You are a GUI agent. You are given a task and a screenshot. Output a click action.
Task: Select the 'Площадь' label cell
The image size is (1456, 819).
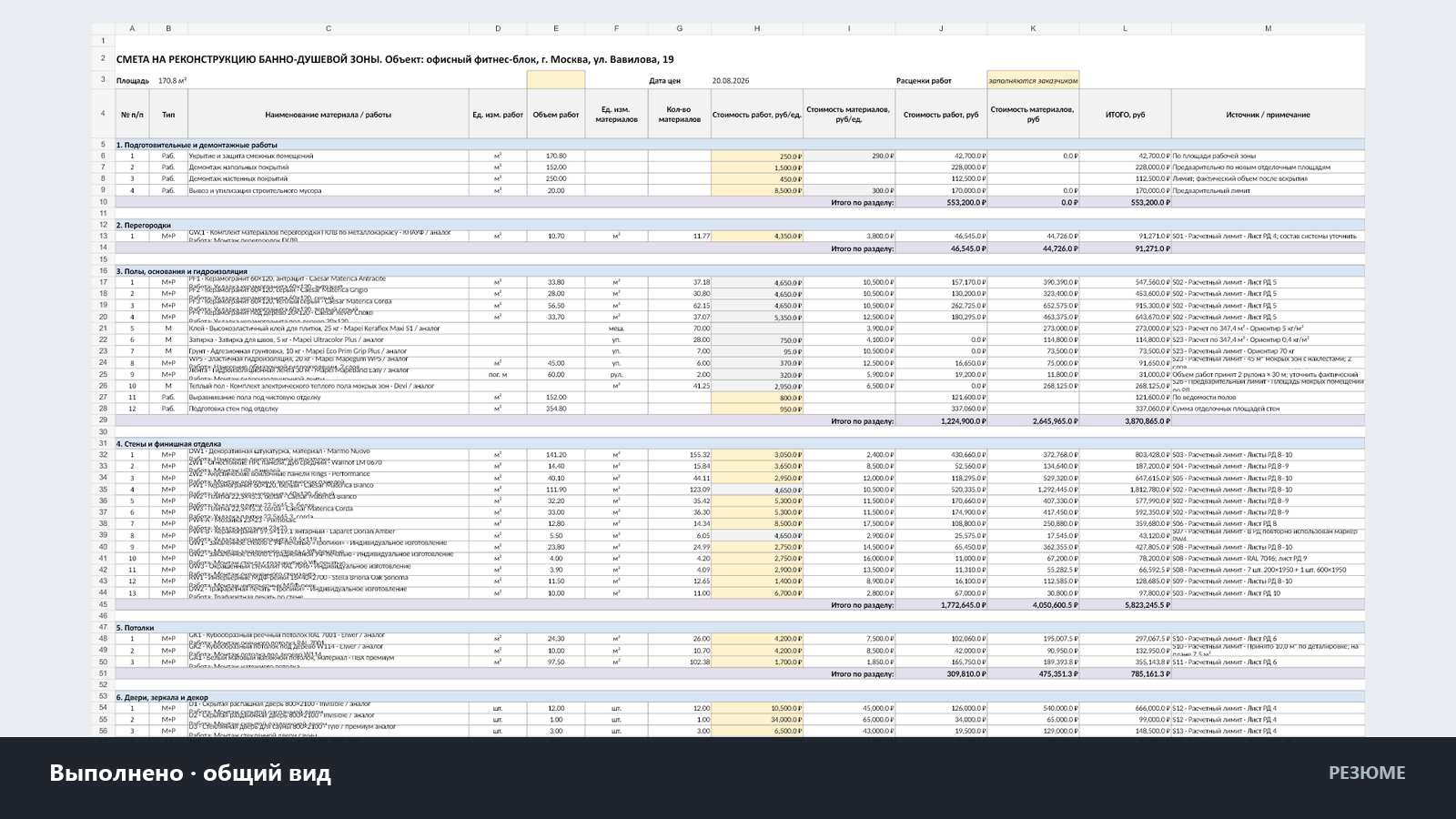pos(133,81)
